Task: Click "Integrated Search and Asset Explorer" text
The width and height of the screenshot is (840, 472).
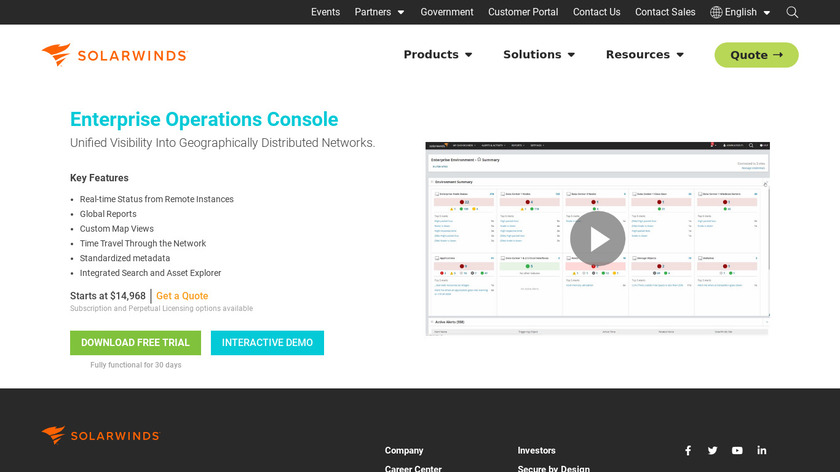Action: click(x=151, y=273)
